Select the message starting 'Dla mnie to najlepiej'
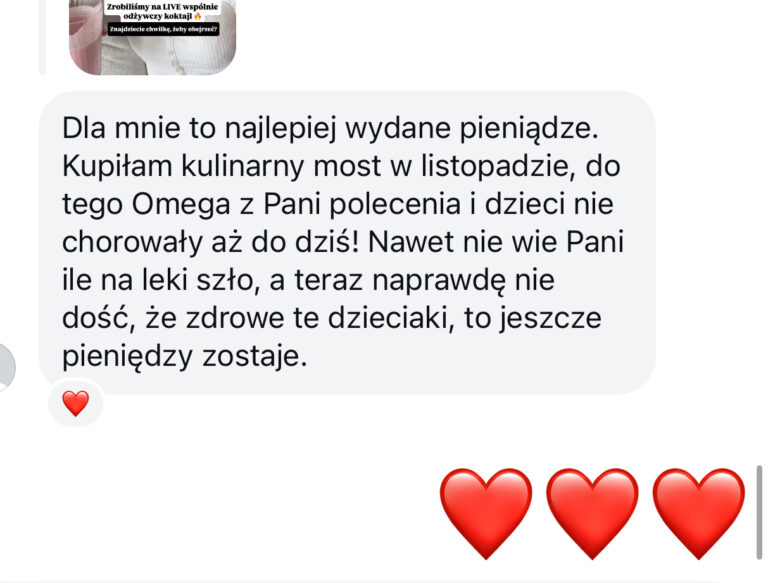Image resolution: width=768 pixels, height=583 pixels. 347,242
